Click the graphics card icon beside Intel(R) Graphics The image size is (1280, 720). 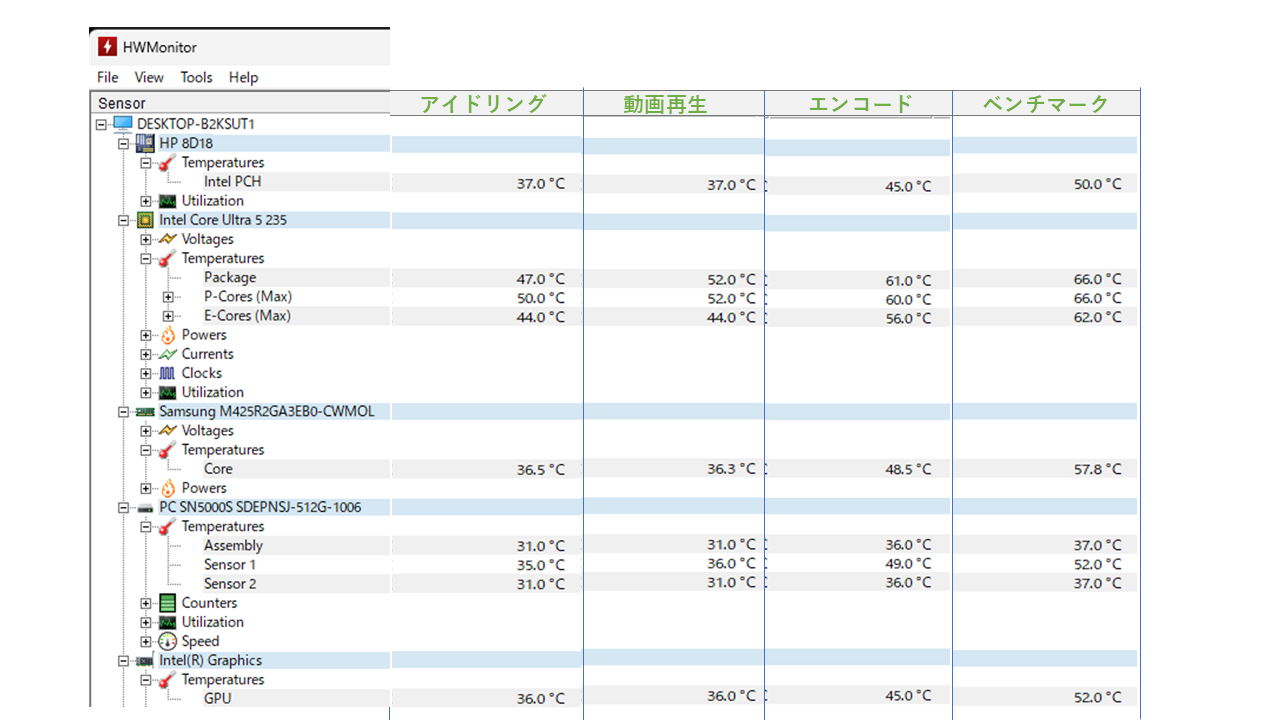145,660
